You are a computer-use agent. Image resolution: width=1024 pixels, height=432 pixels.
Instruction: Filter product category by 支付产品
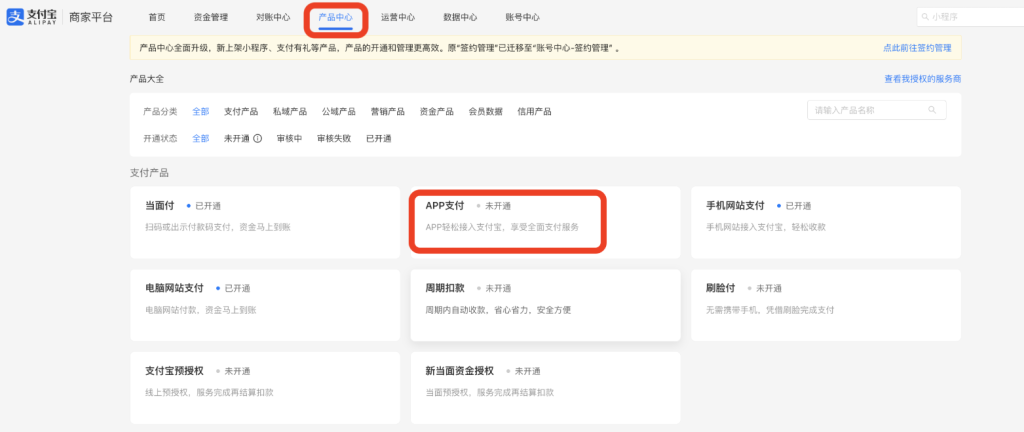[x=240, y=111]
